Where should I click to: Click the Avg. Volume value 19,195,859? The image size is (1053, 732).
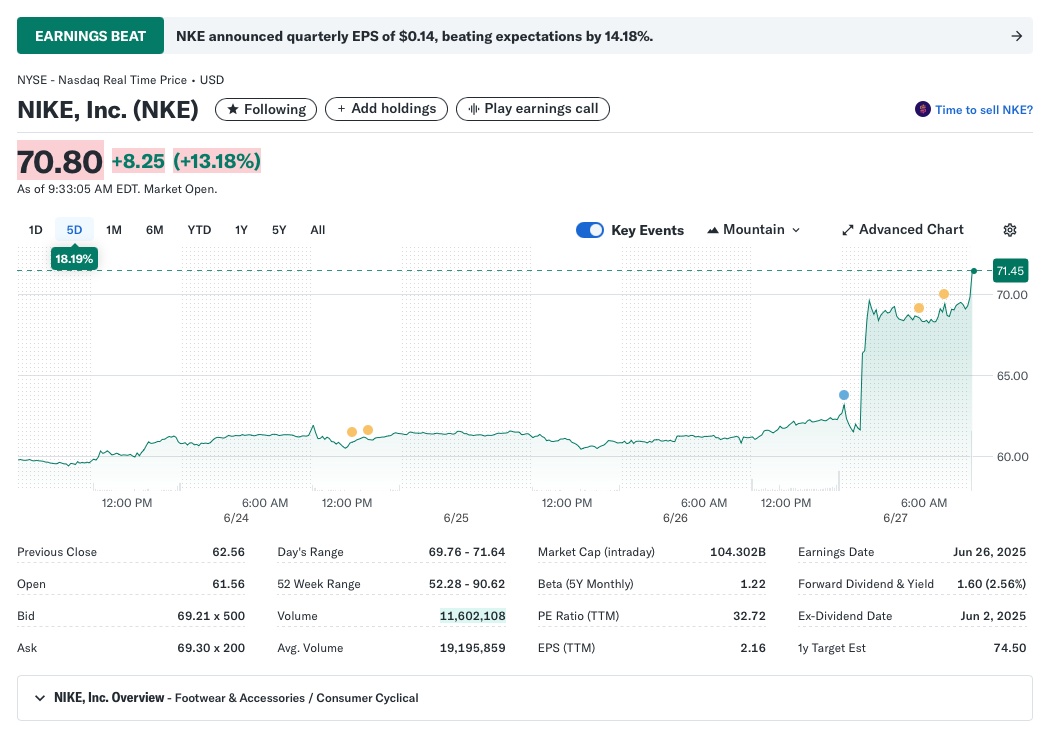tap(472, 648)
